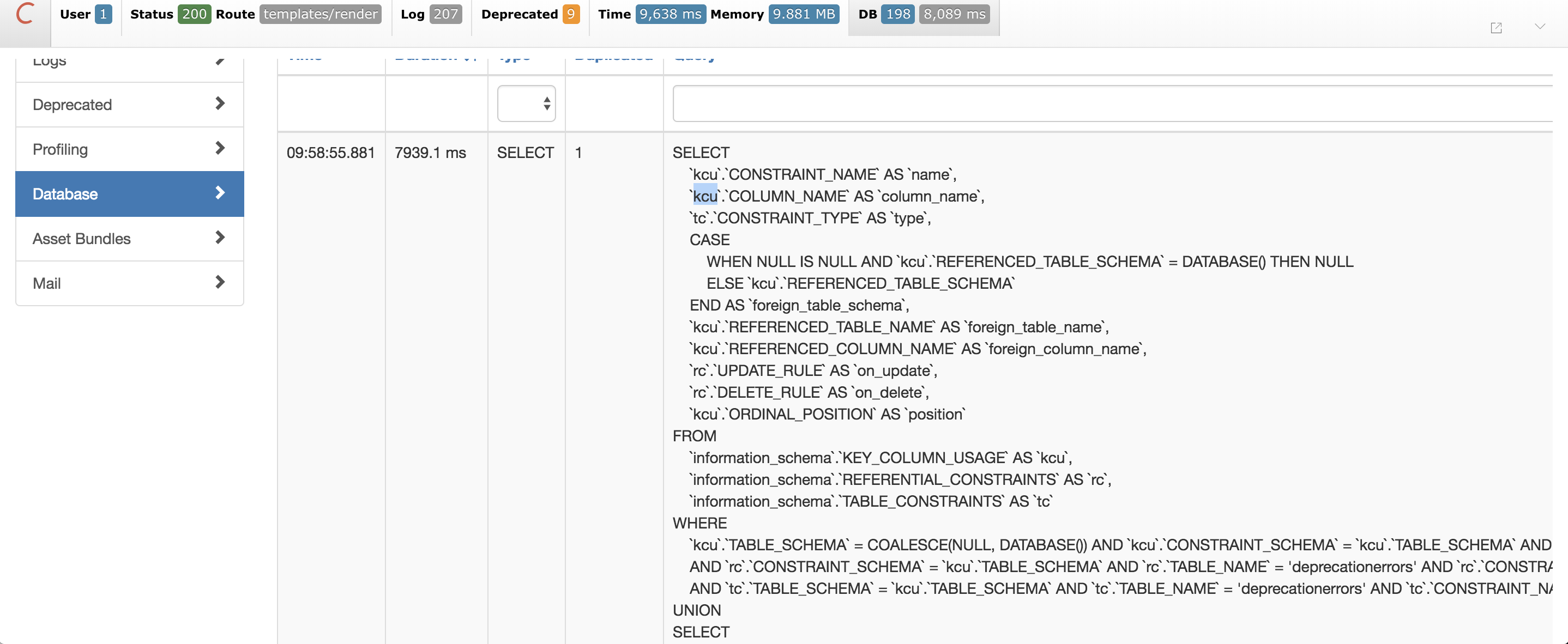This screenshot has height=644, width=1568.
Task: Select Profiling in the sidebar
Action: pos(129,149)
